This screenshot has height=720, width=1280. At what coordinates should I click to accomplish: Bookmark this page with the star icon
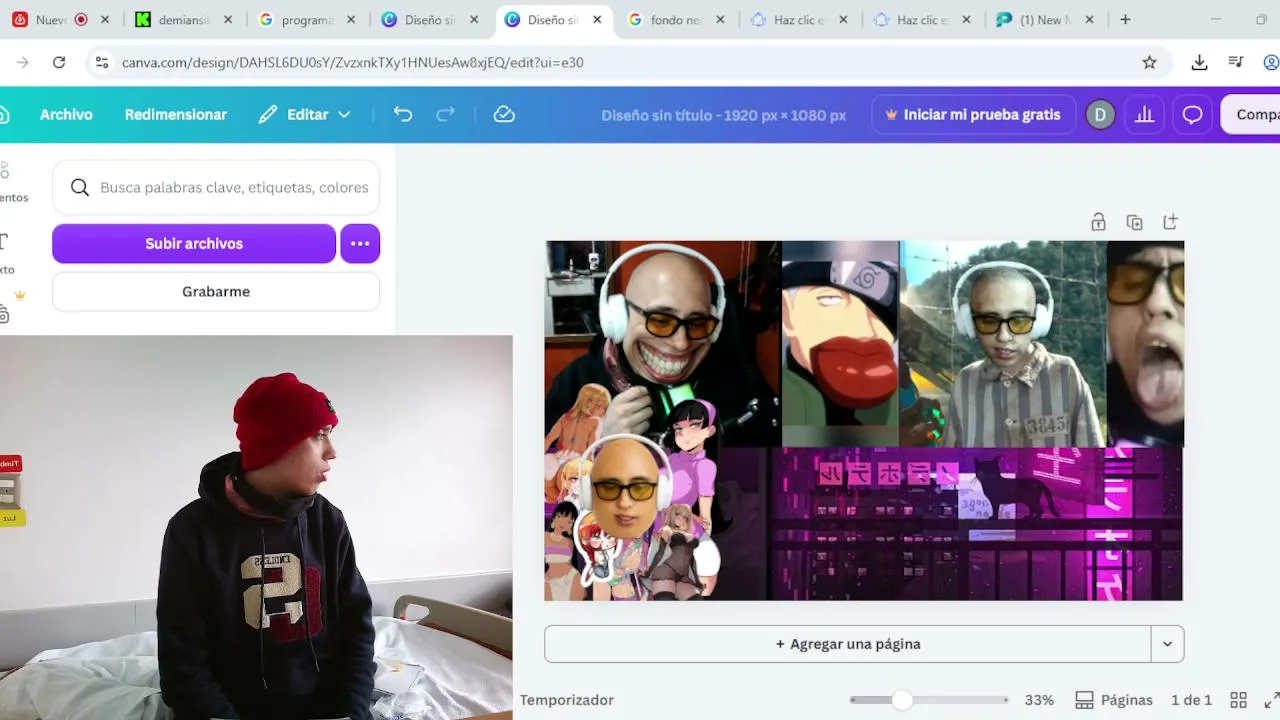click(1149, 62)
